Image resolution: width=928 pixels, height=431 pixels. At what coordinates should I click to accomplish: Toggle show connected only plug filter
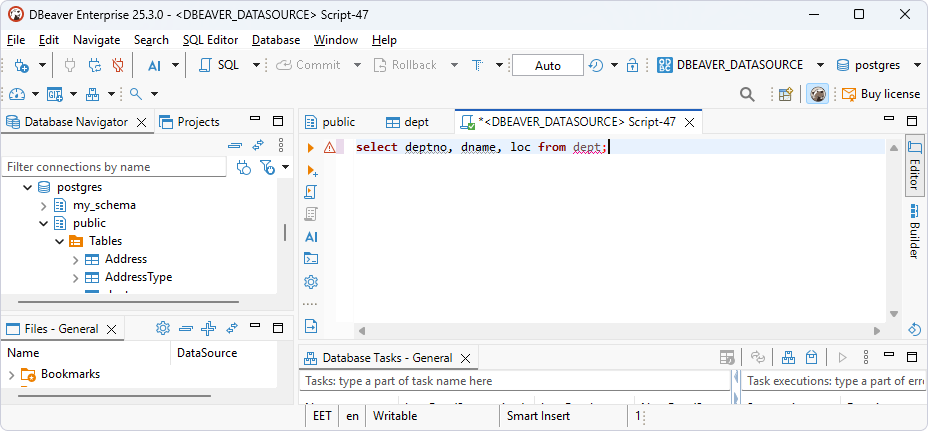pos(243,168)
